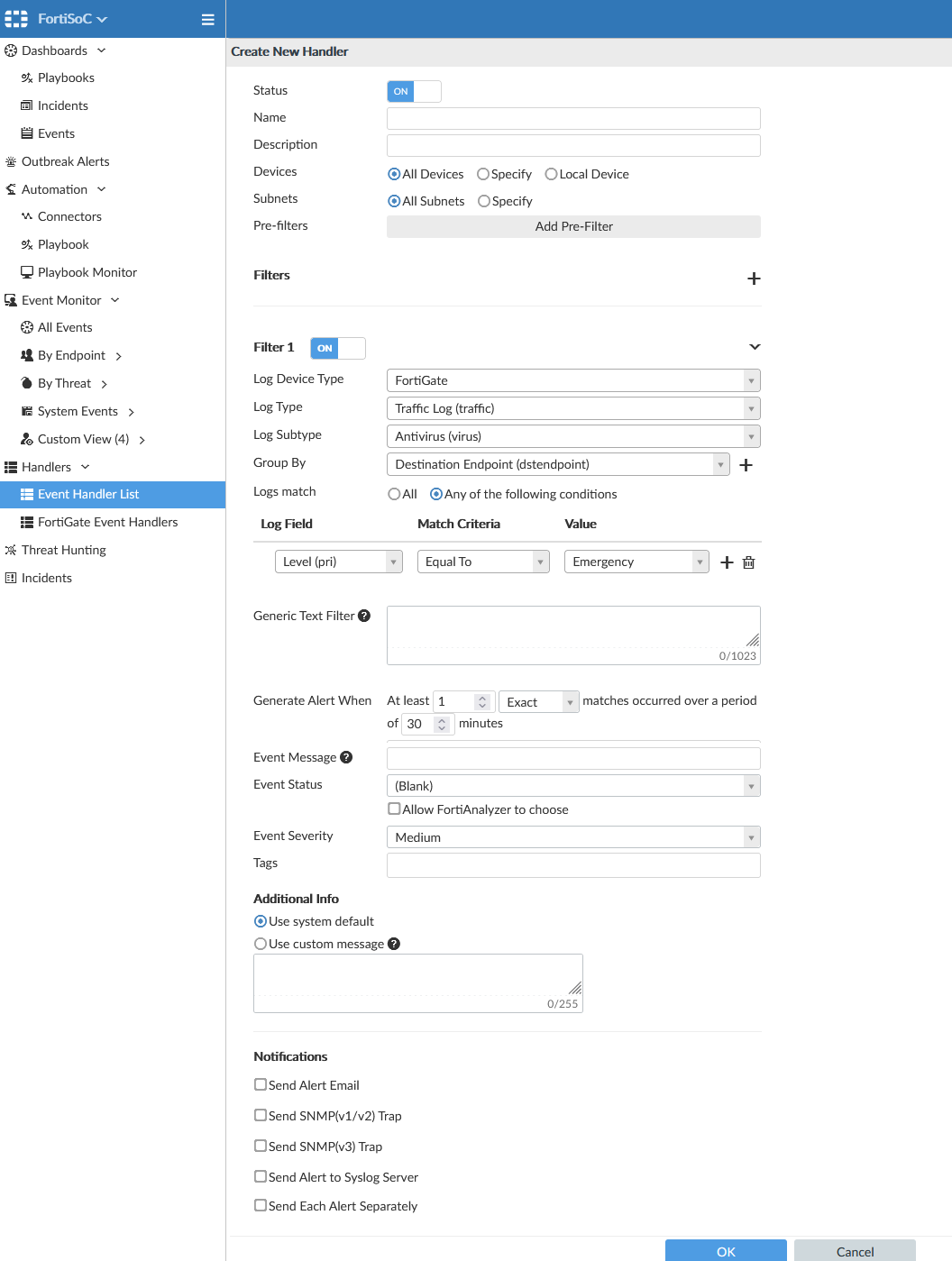
Task: Open Event Handler List menu item
Action: click(113, 494)
